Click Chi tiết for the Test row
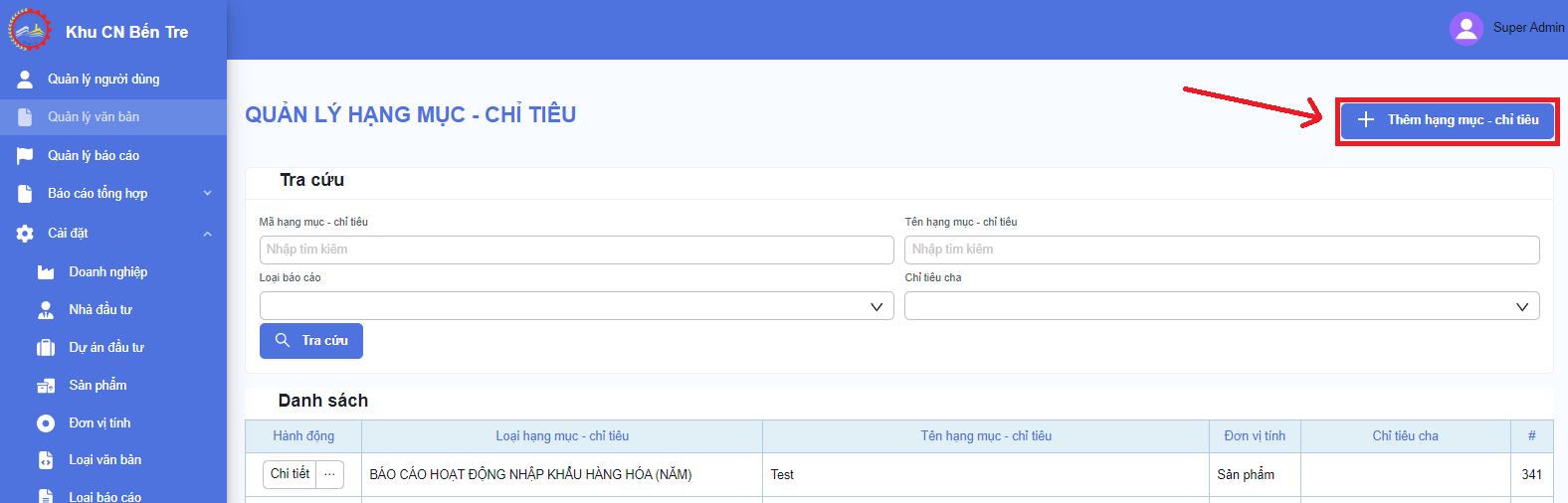Viewport: 1568px width, 503px height. [290, 474]
